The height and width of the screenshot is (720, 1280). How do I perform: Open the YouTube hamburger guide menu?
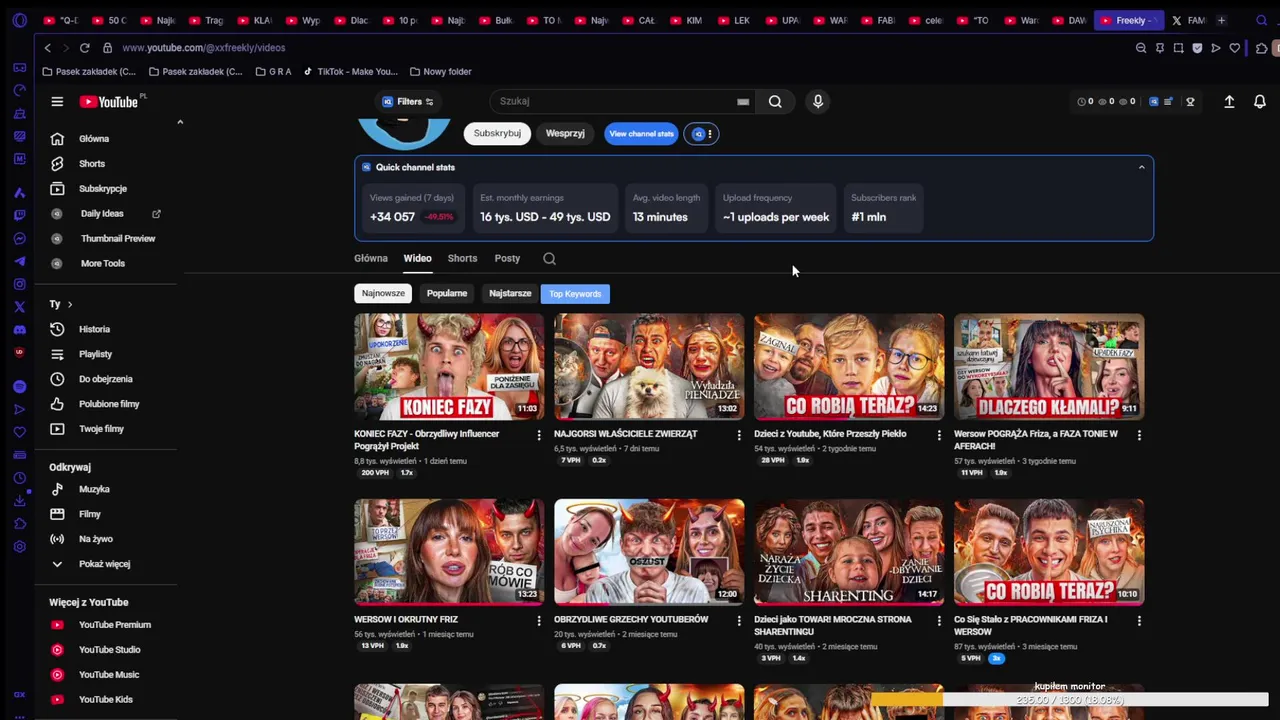point(57,101)
